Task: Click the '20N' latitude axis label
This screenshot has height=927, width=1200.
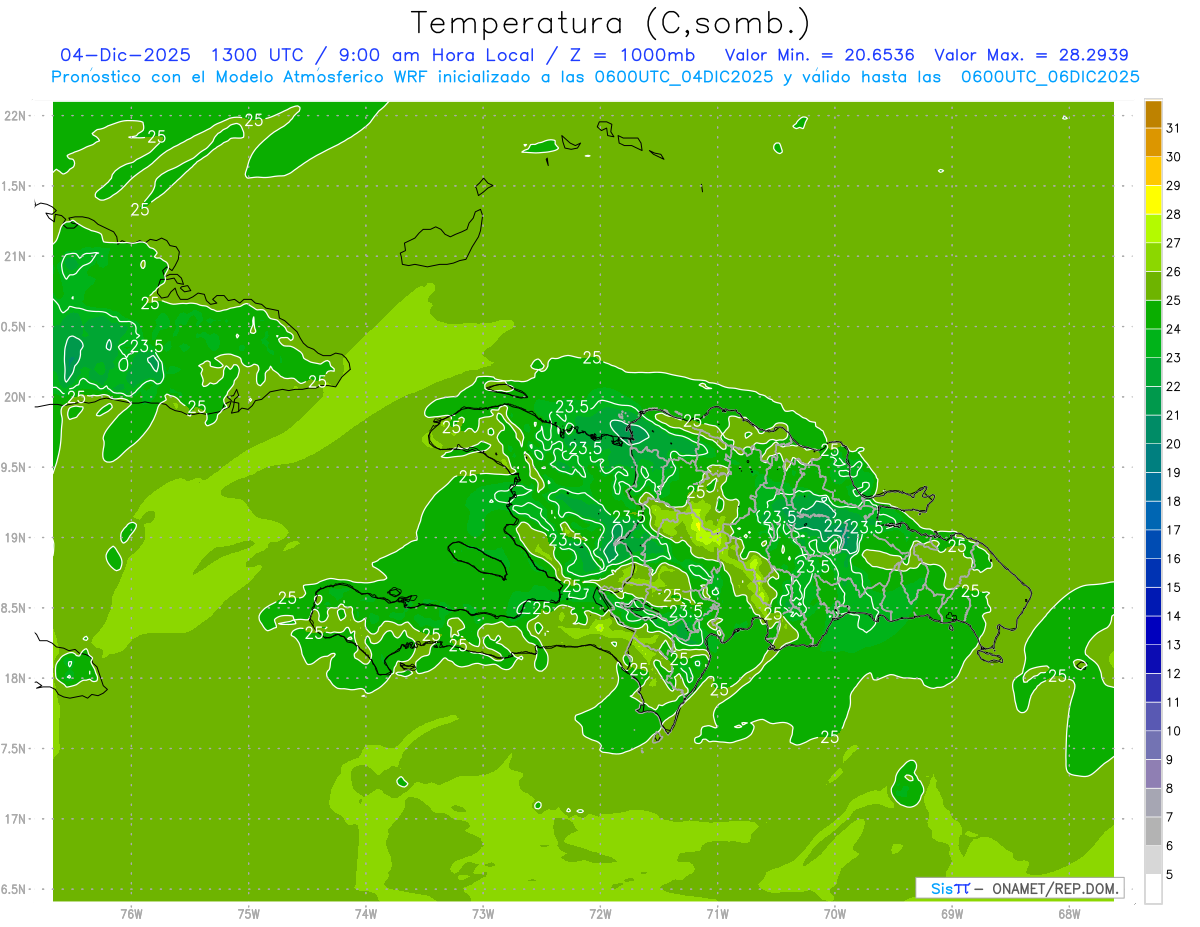Action: (x=17, y=397)
